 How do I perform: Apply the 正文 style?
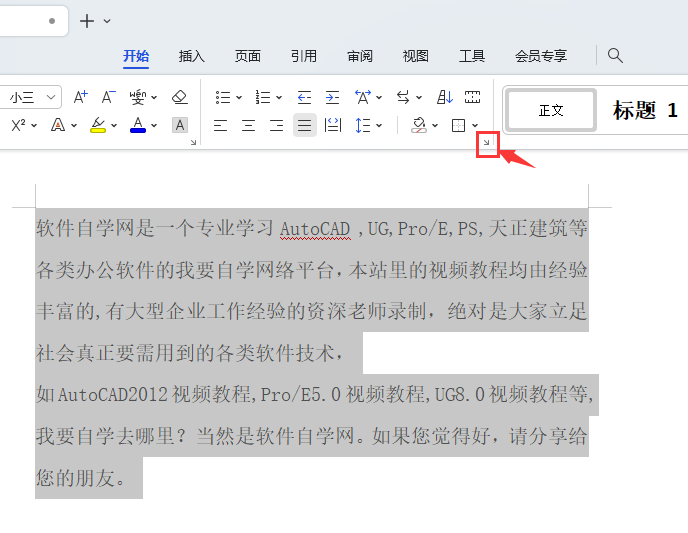point(551,111)
